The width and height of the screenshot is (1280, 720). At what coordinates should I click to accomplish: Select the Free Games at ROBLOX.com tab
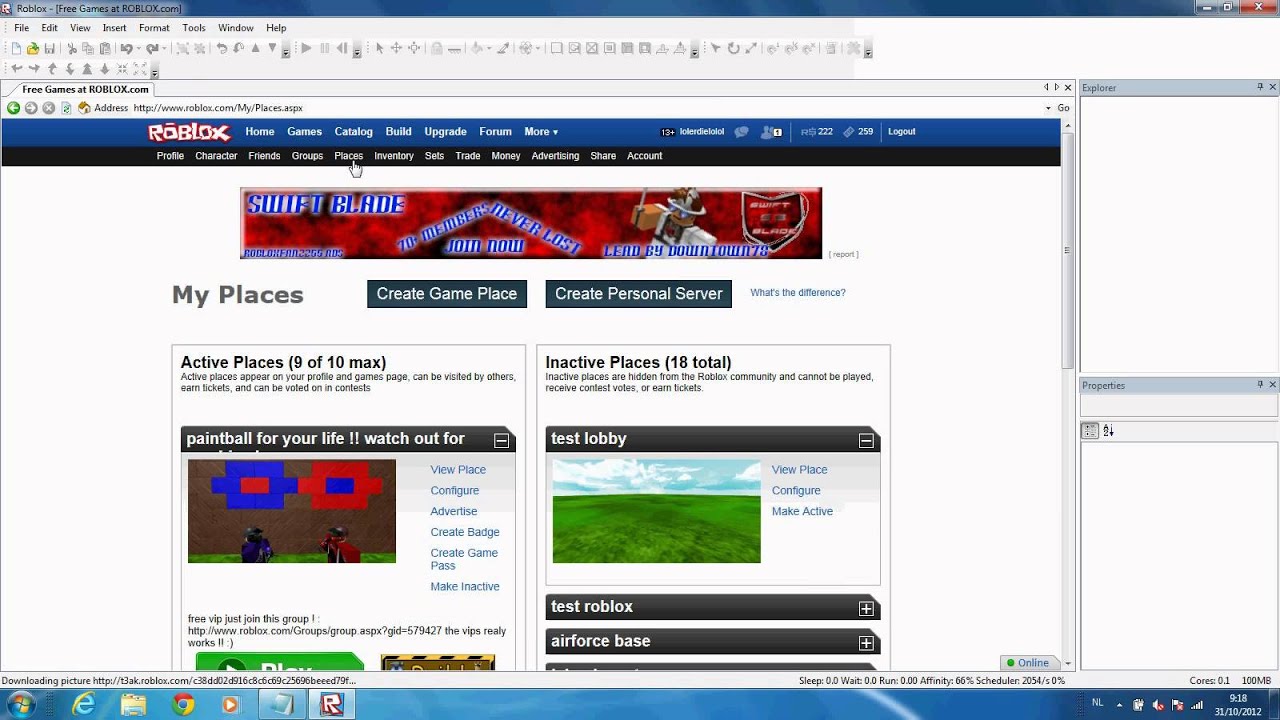[x=85, y=89]
